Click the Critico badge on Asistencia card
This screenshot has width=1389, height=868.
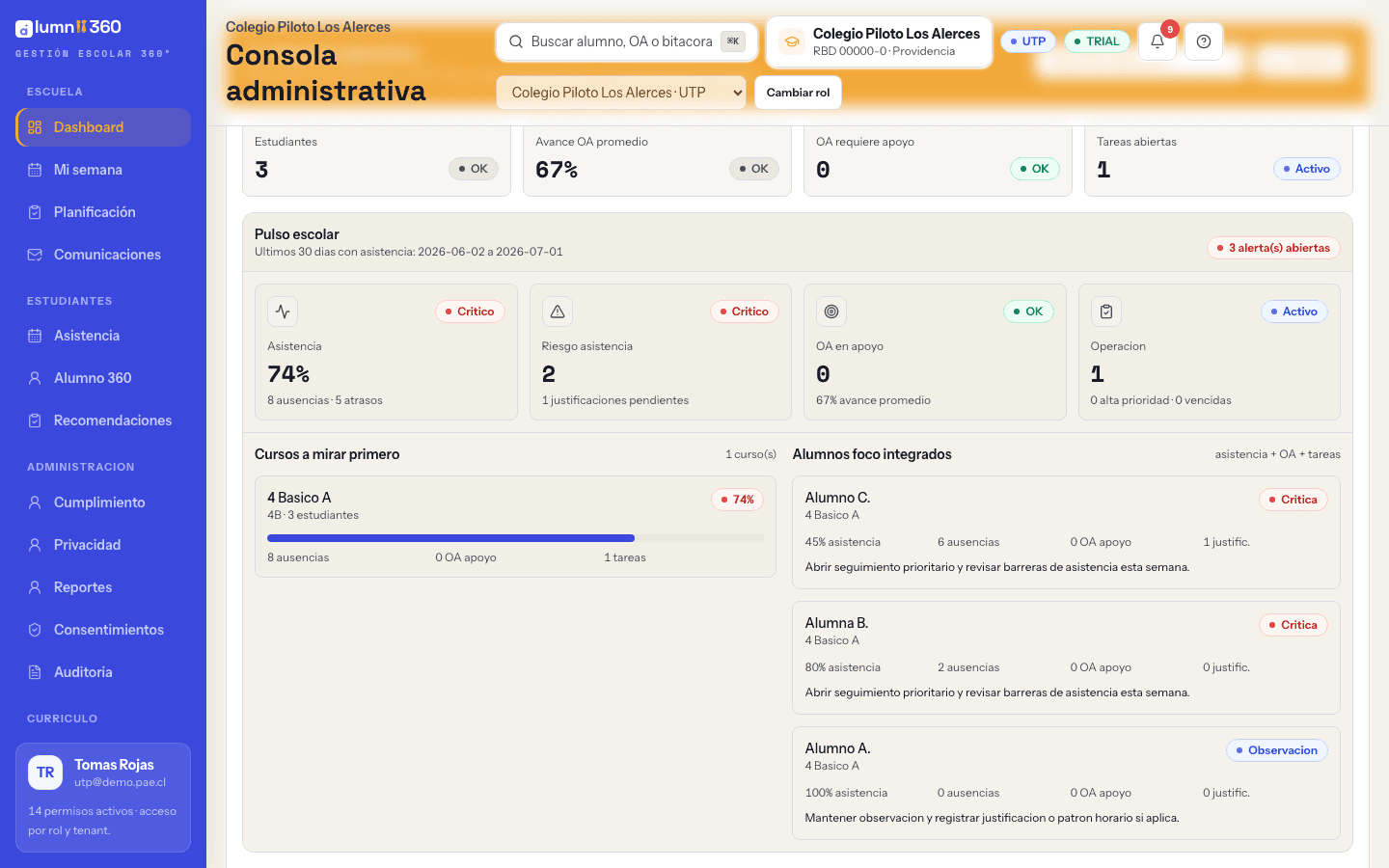pos(470,312)
